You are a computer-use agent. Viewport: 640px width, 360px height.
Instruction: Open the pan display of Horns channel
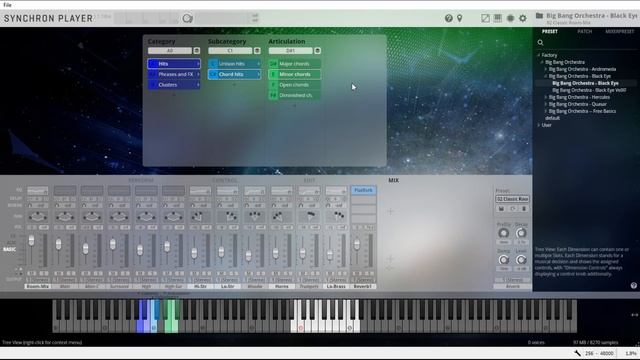tap(281, 216)
